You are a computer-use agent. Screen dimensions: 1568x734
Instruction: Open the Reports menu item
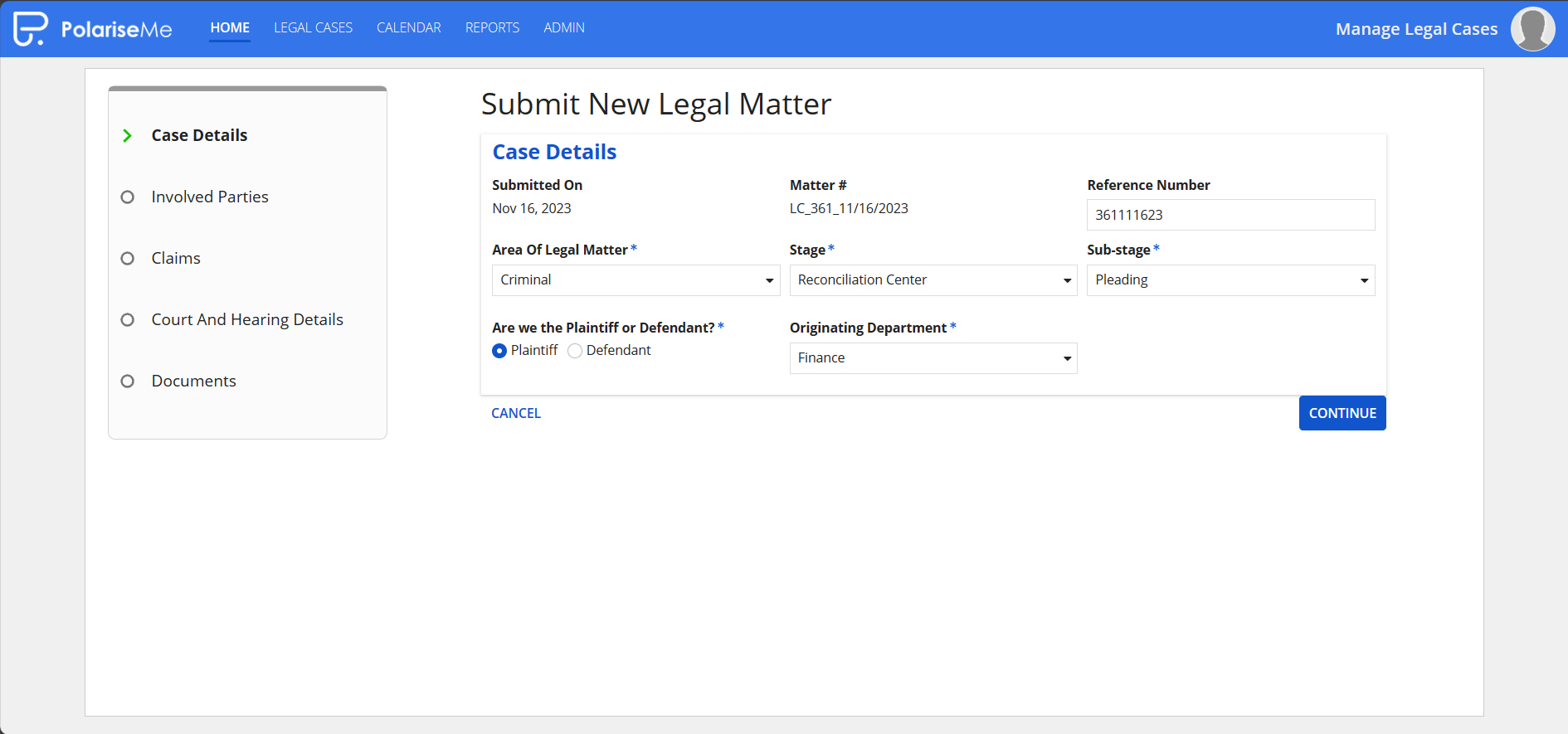click(x=492, y=28)
